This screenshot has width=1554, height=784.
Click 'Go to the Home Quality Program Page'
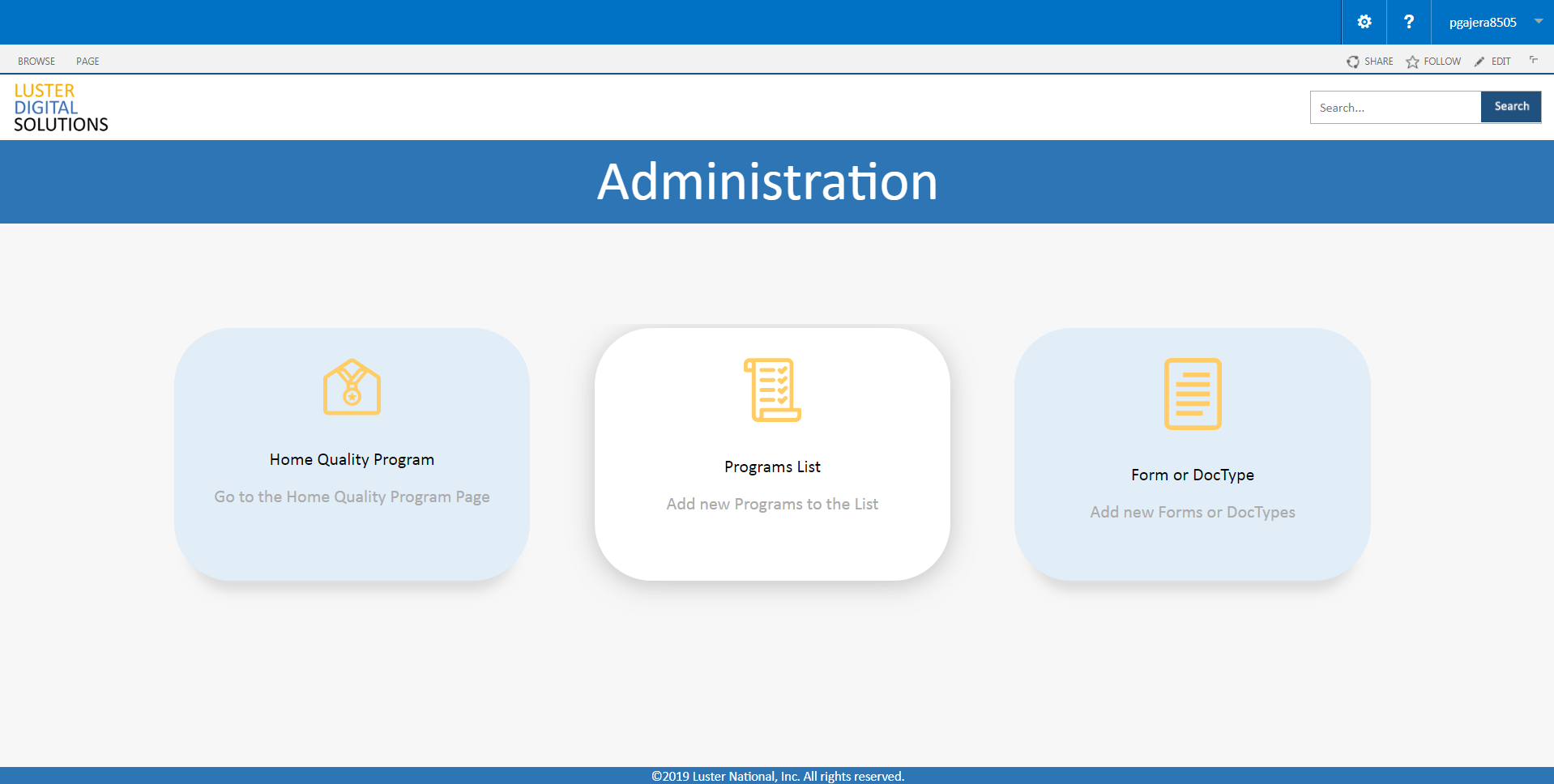[x=352, y=496]
